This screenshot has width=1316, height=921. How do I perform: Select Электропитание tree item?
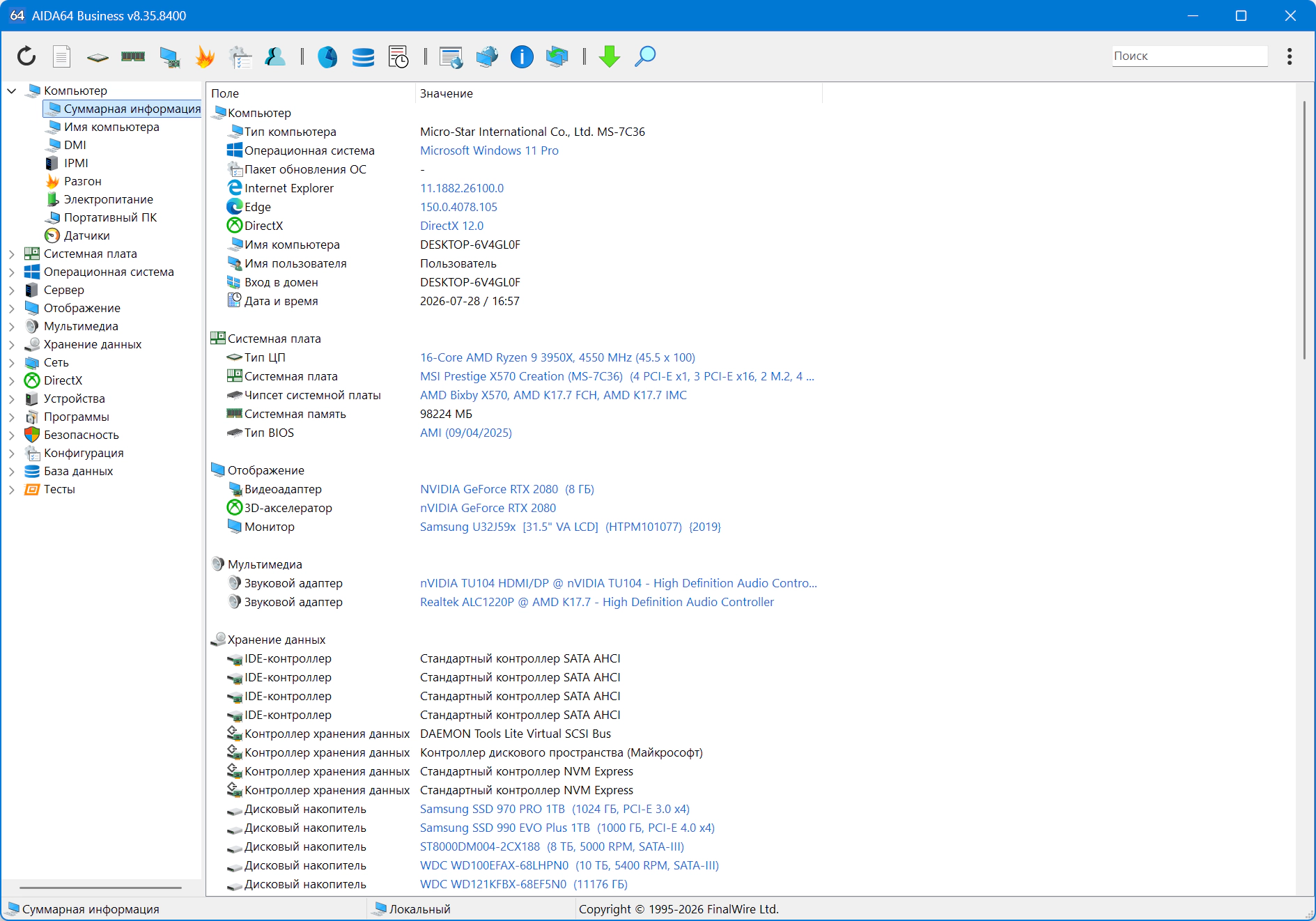click(108, 199)
